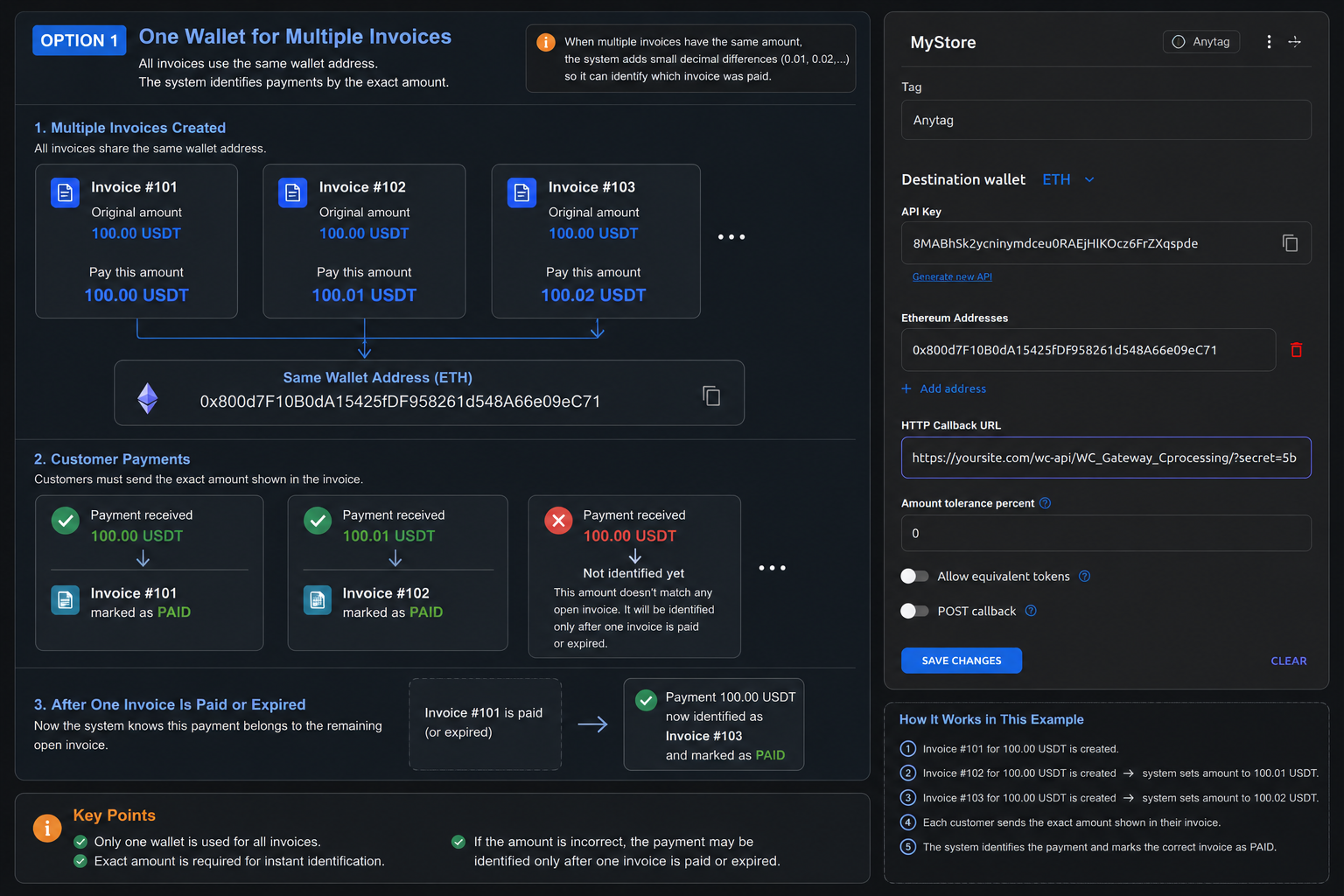Click the 'MyStore' title

click(943, 42)
